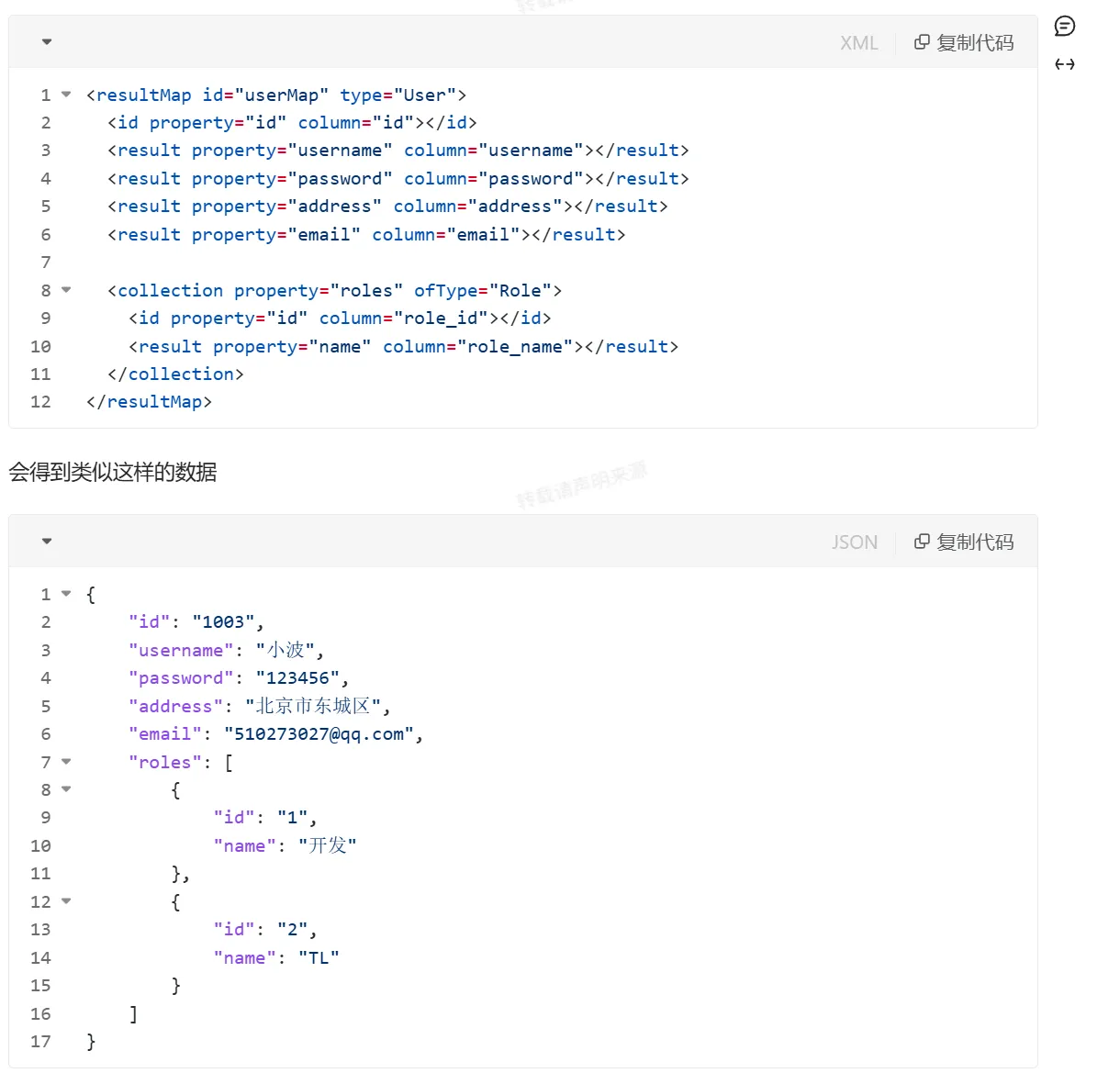Click line number 12 in the XML block

pos(40,402)
